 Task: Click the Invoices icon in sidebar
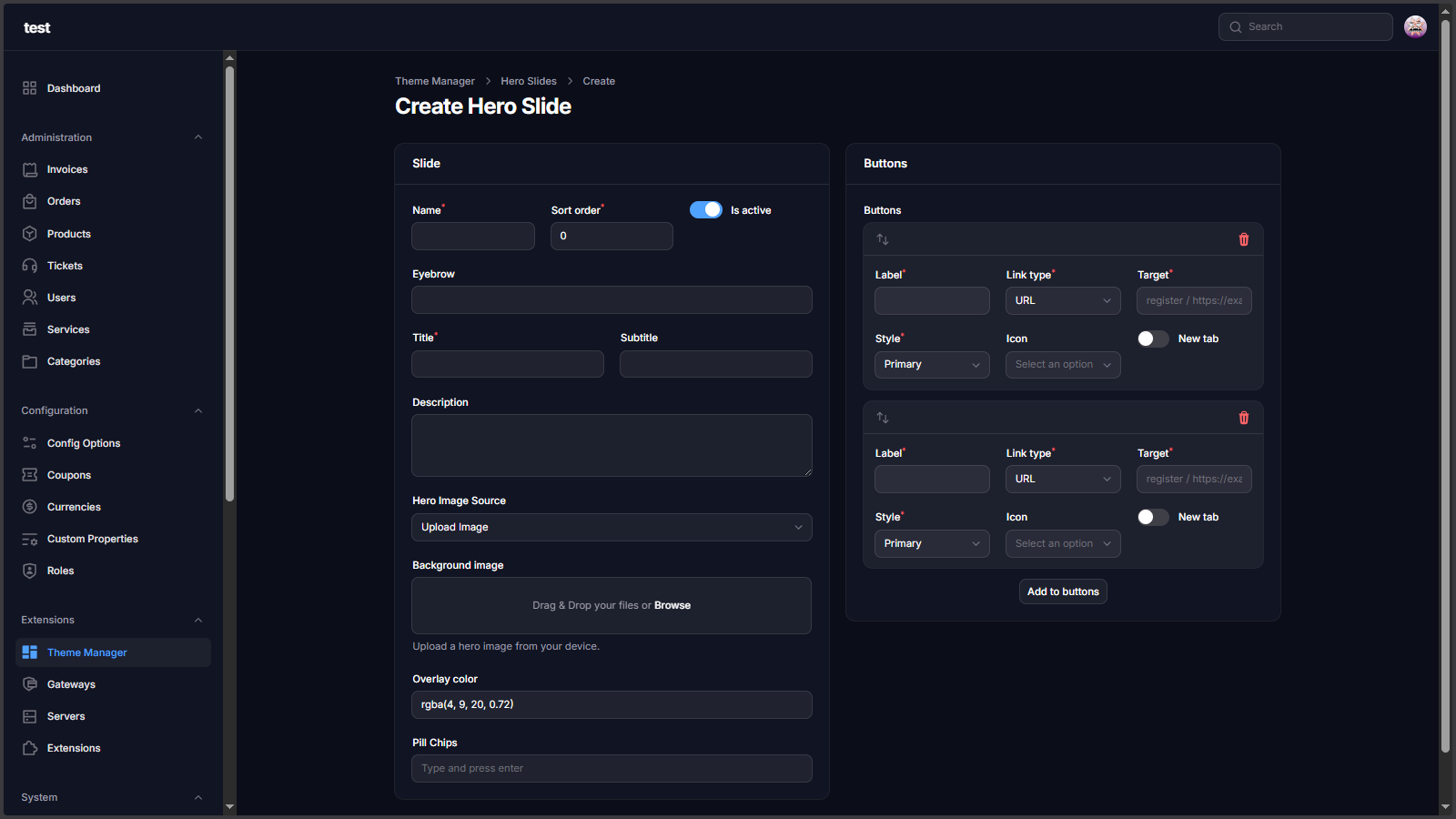tap(30, 170)
